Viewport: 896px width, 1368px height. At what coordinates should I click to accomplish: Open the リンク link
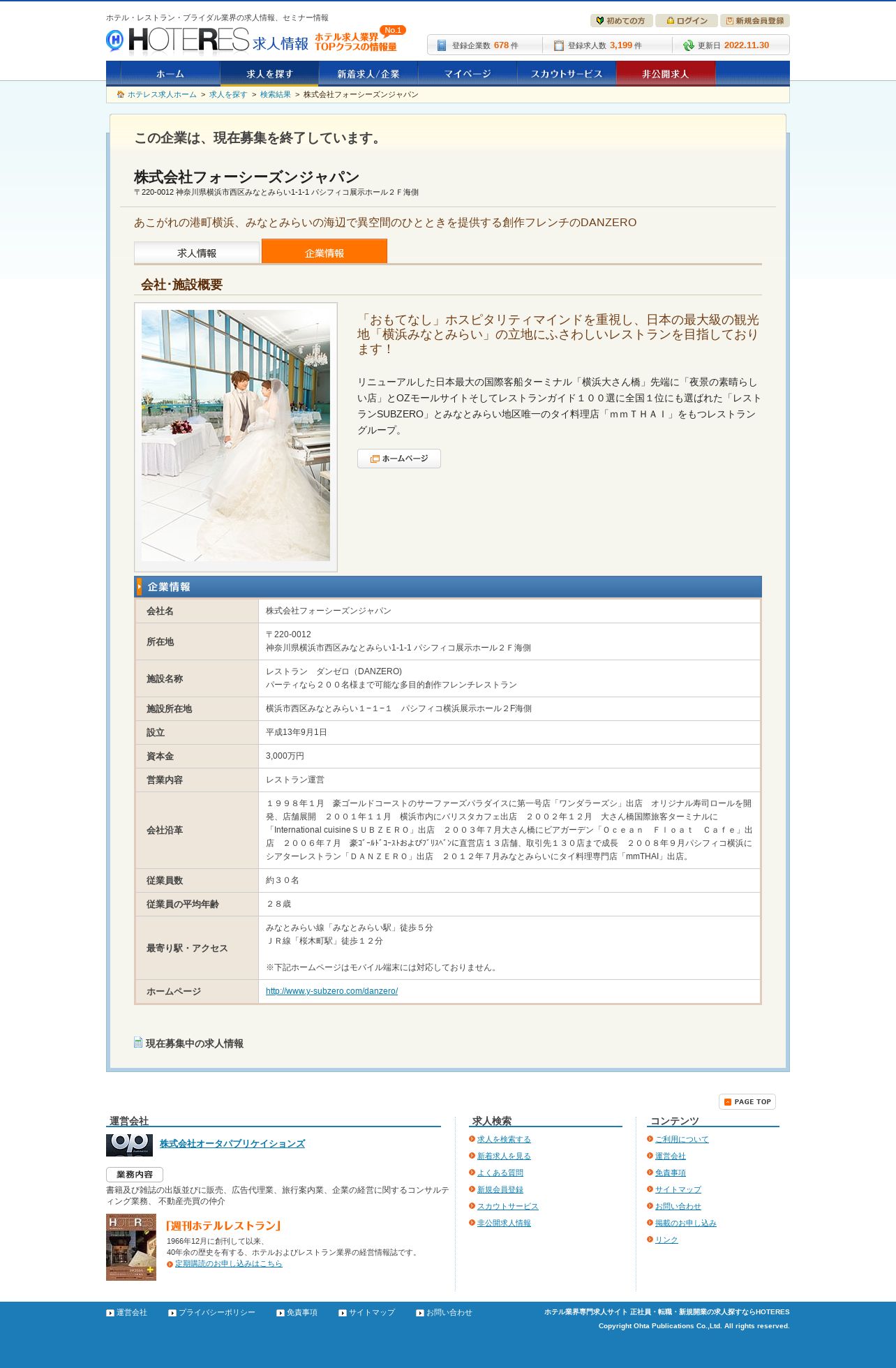(666, 1240)
